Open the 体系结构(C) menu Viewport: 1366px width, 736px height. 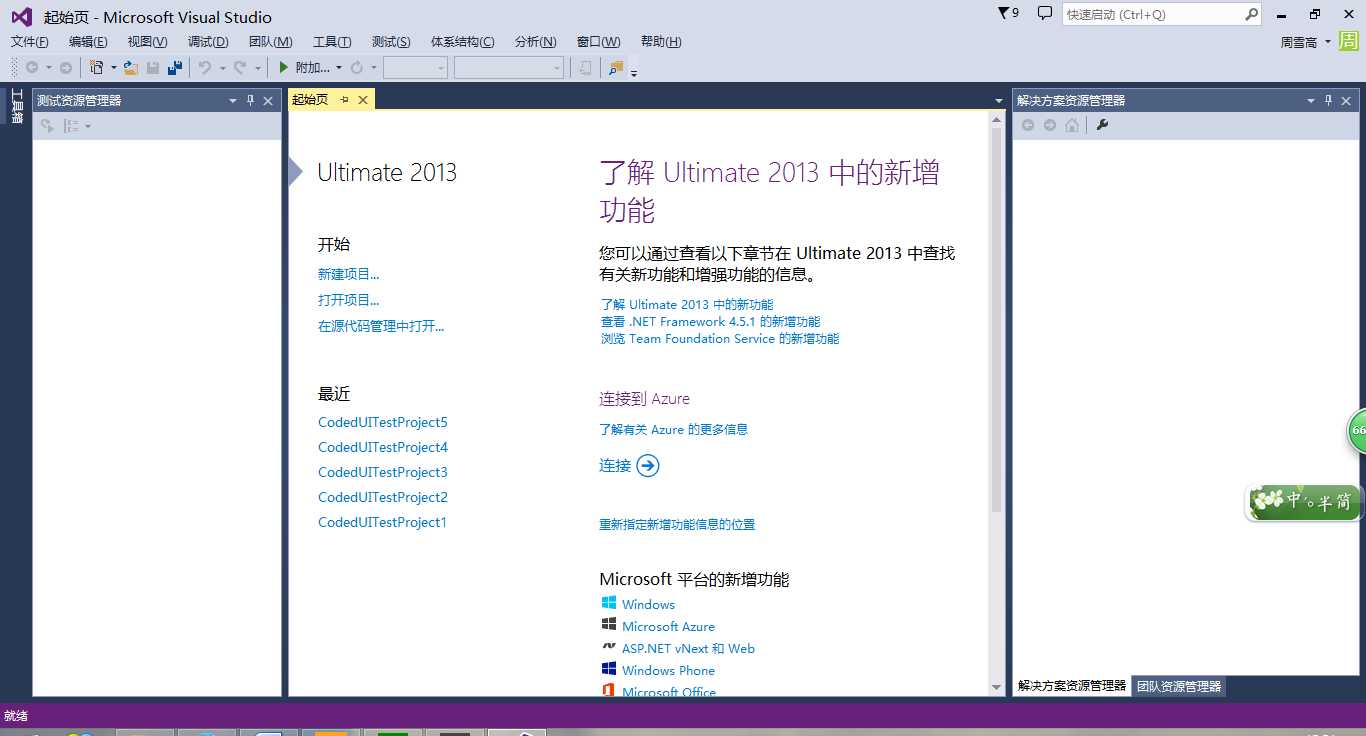click(462, 42)
